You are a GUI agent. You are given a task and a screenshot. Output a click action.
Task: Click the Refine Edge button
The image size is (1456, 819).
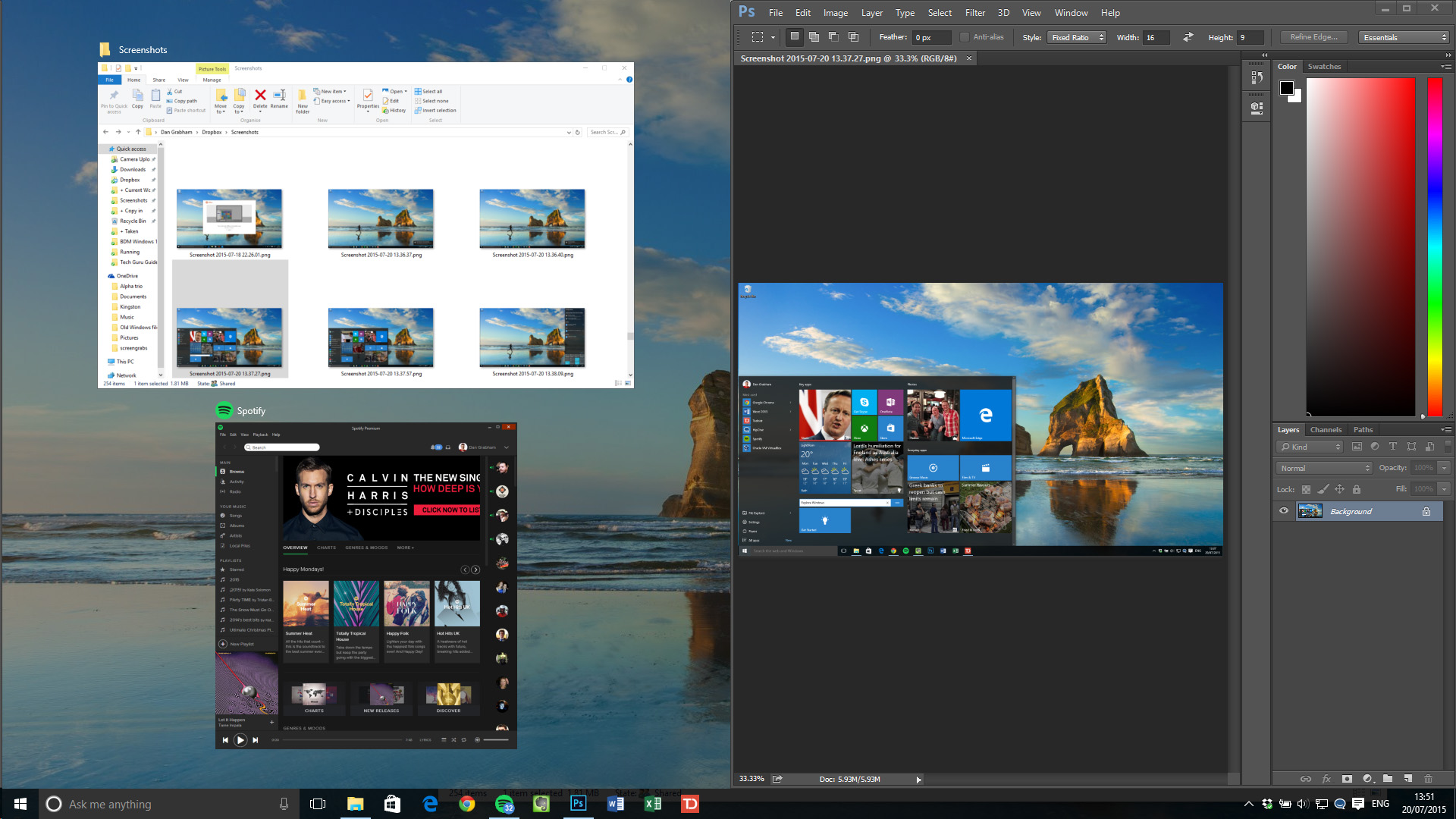tap(1313, 36)
